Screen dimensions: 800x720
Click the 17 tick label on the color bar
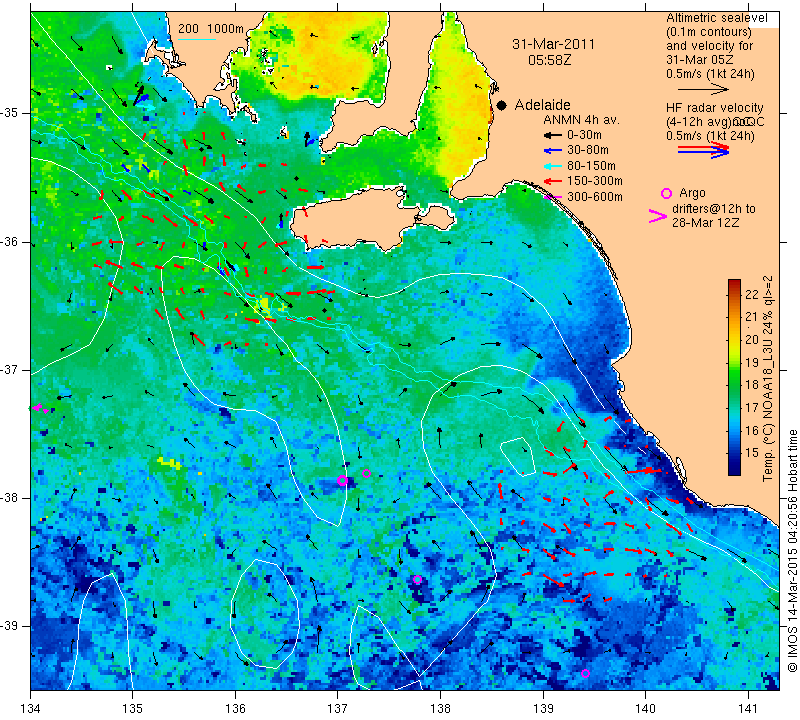(x=752, y=407)
